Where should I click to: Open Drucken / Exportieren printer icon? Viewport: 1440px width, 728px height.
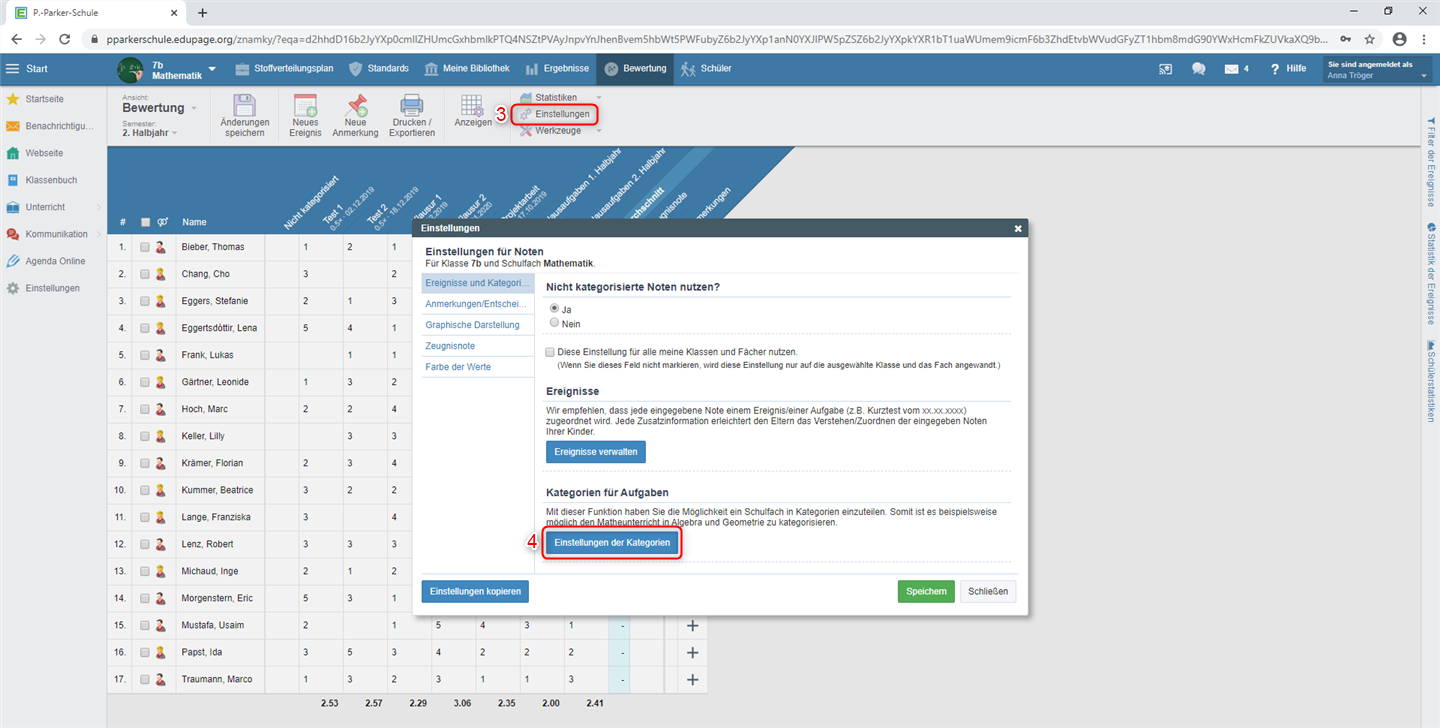(411, 106)
